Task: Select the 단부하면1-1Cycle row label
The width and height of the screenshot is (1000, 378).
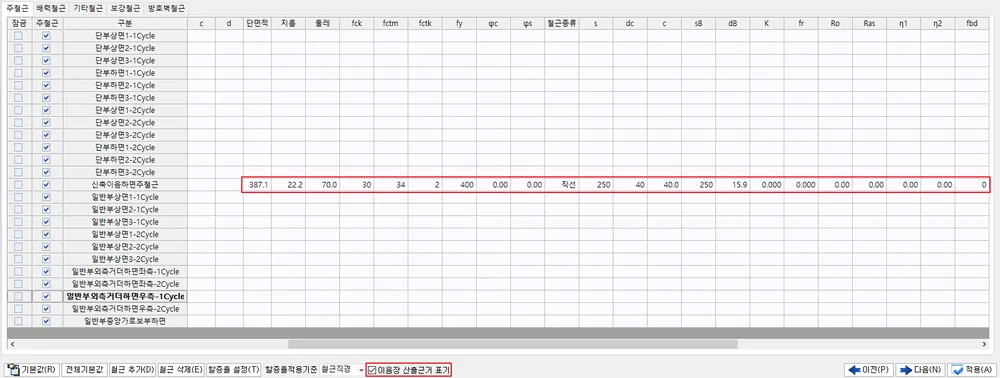Action: pyautogui.click(x=125, y=73)
